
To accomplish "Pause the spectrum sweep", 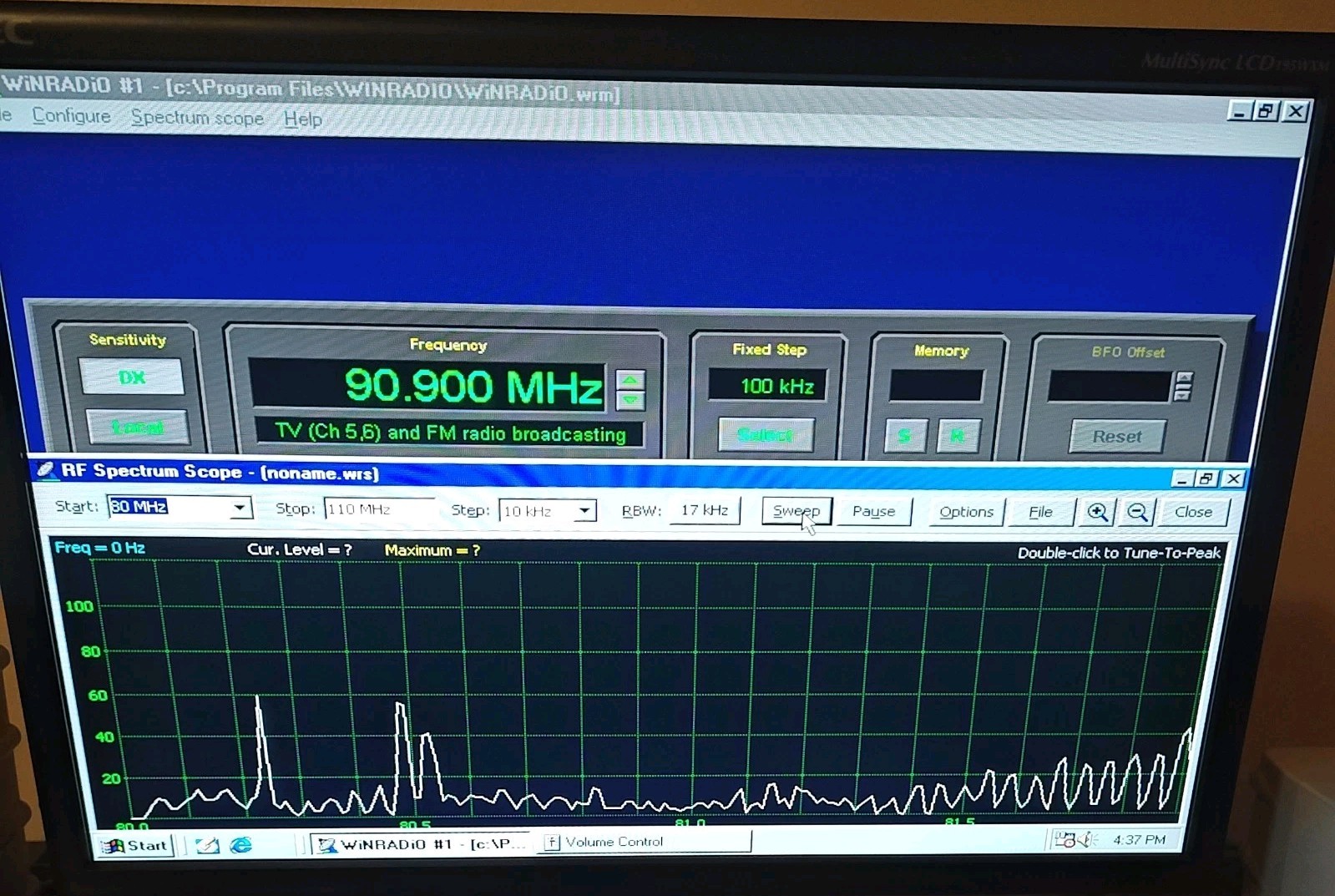I will tap(873, 511).
